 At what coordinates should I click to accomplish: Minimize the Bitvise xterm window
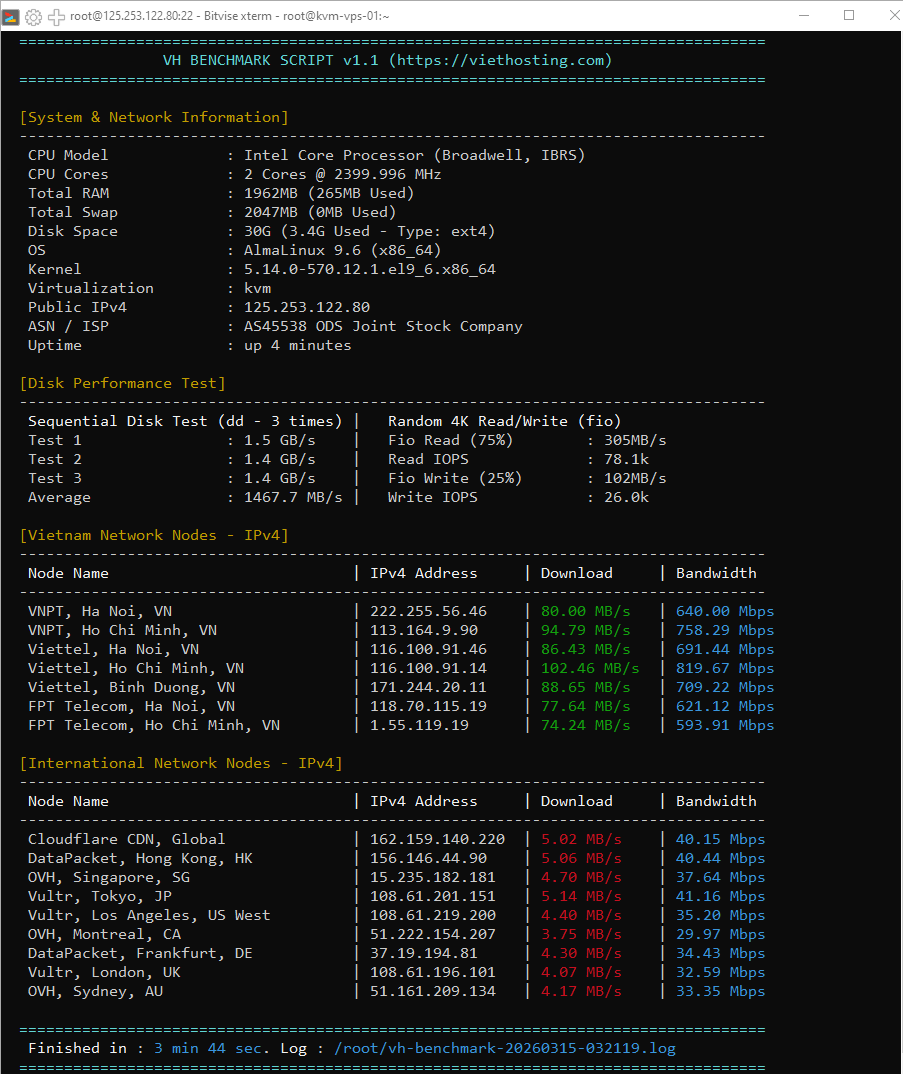(x=804, y=16)
